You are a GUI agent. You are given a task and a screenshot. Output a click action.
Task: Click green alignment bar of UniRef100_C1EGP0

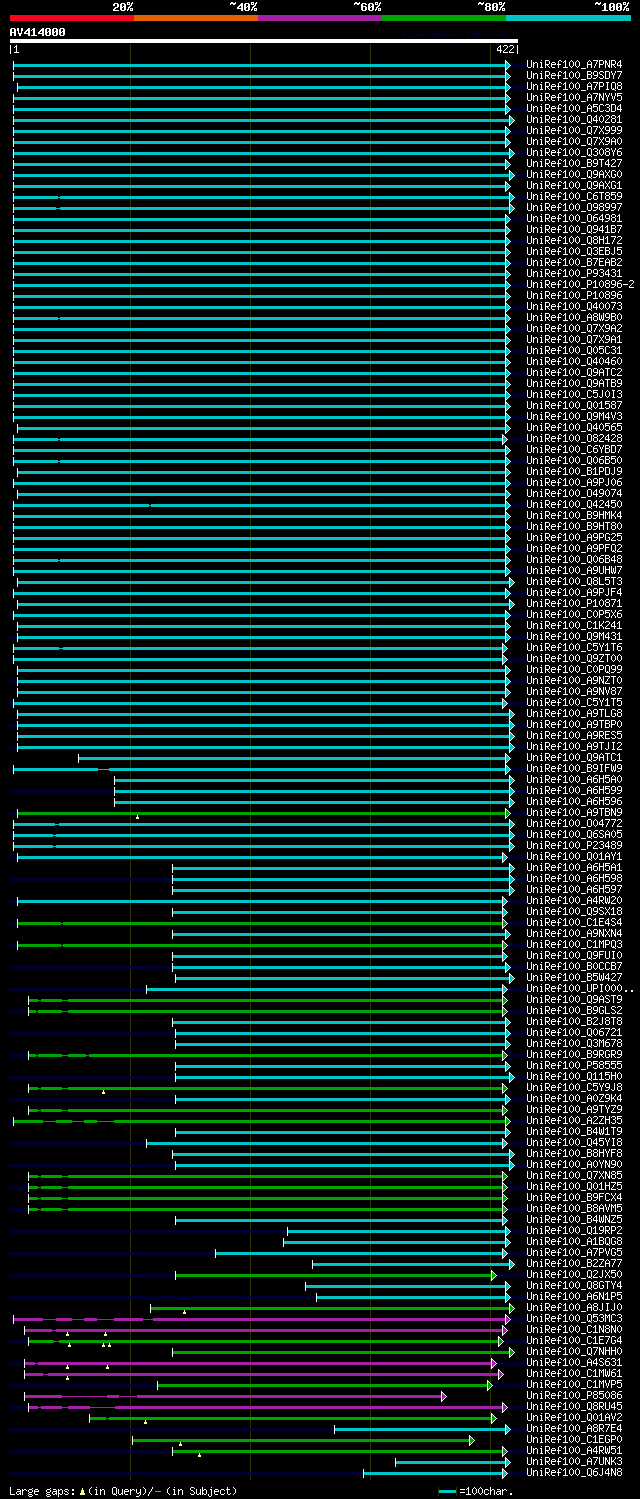pyautogui.click(x=302, y=1439)
